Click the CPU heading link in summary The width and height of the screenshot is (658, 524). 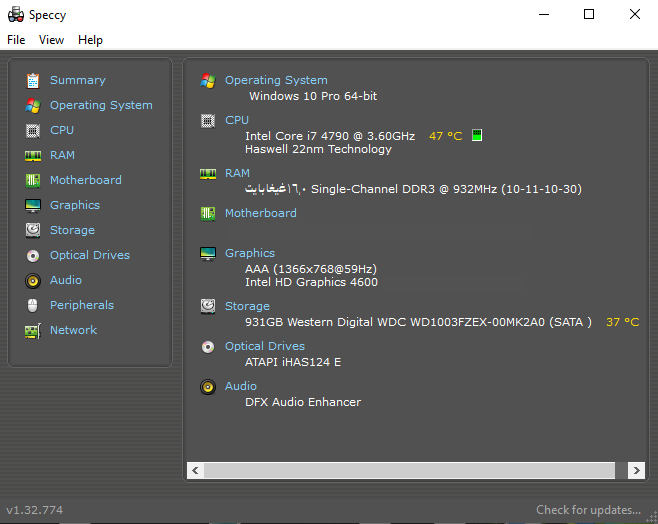coord(237,120)
